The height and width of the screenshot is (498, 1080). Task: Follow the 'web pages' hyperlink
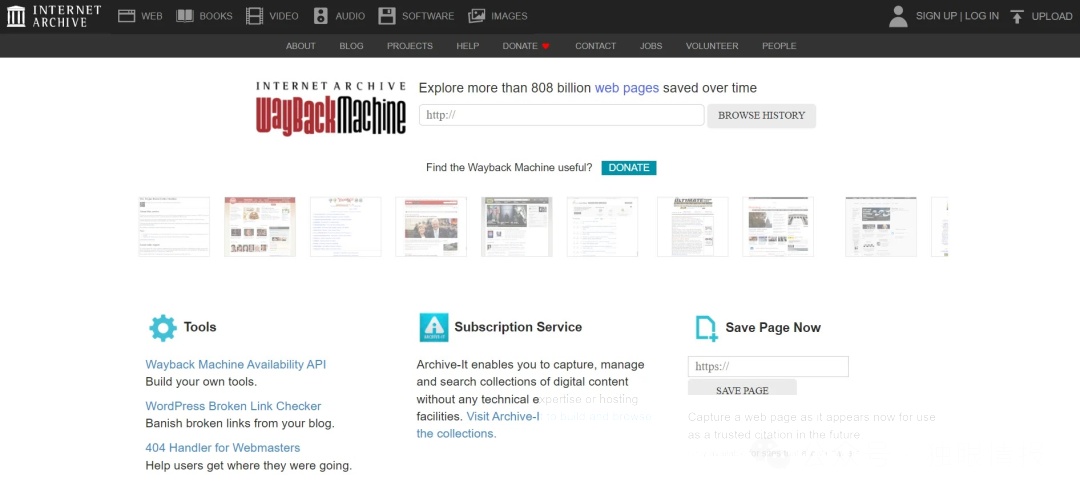pos(627,88)
